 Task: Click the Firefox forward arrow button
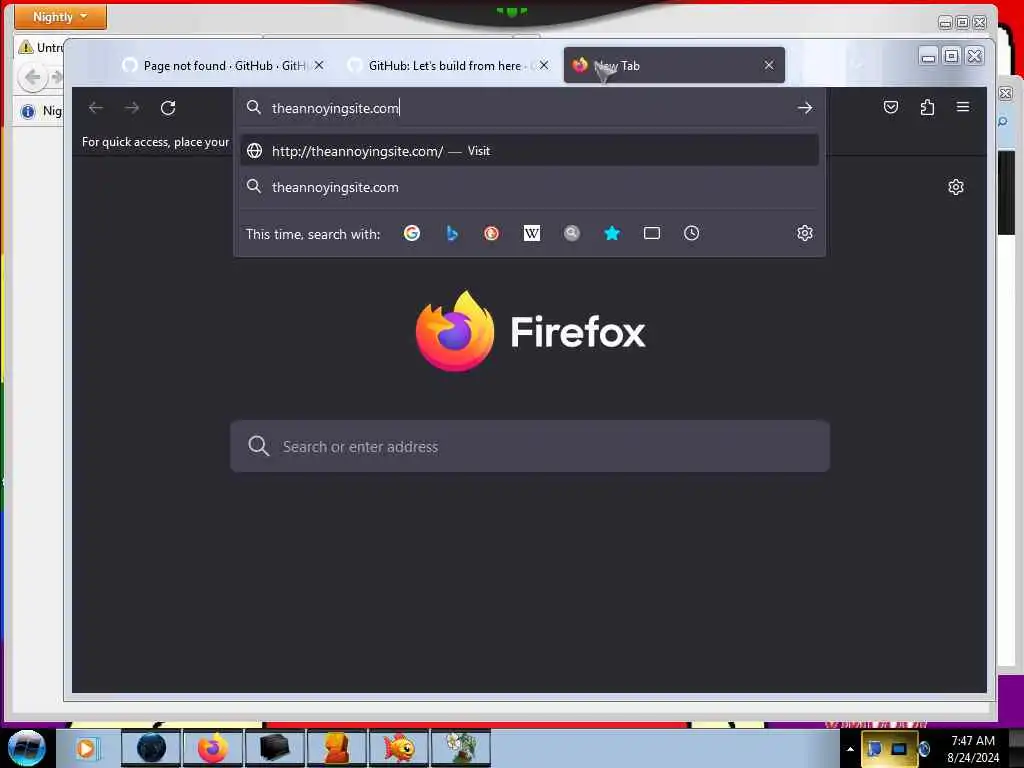[x=132, y=108]
